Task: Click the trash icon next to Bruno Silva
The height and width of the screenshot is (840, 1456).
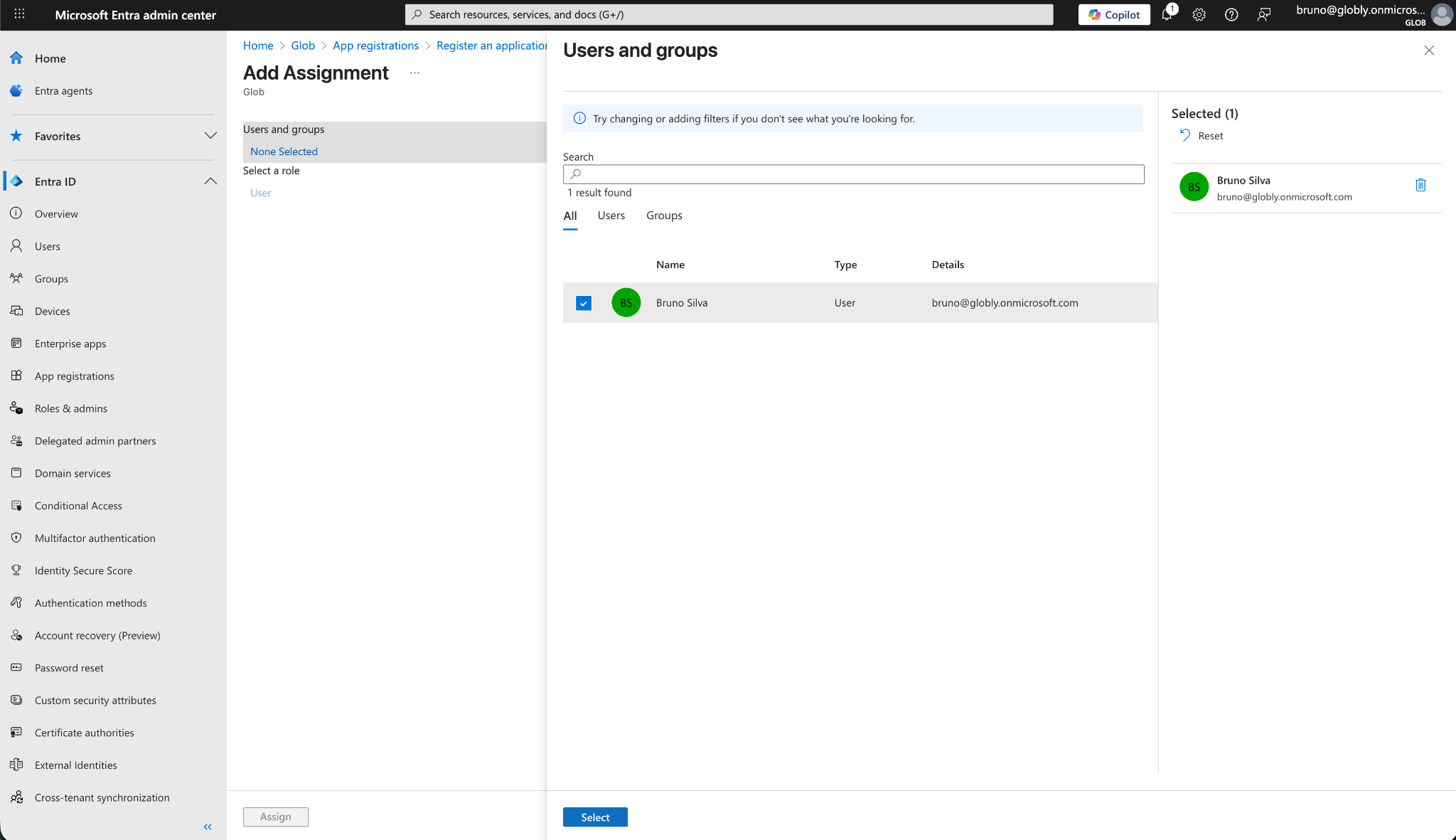Action: [1420, 185]
